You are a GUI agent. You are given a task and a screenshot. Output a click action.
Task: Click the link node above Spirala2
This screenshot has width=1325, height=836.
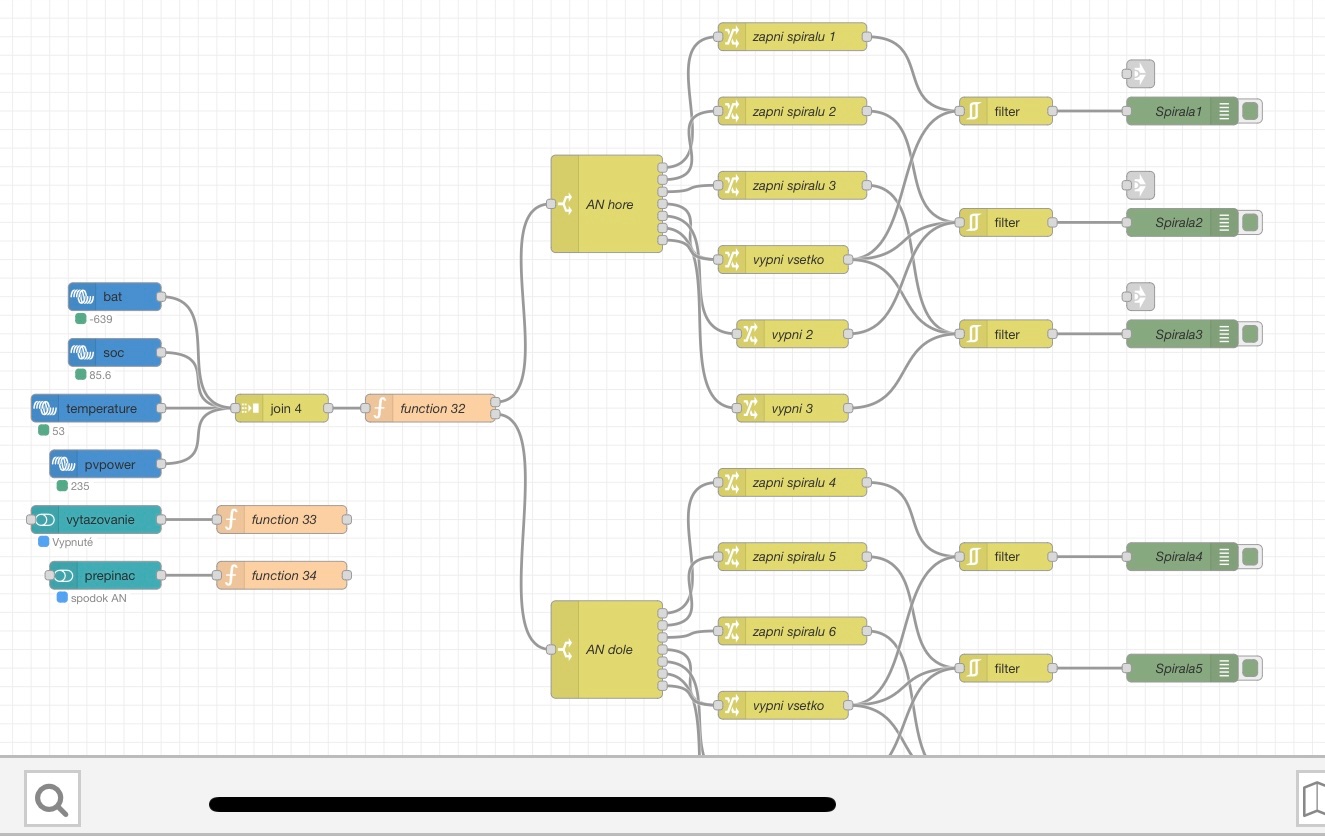pyautogui.click(x=1139, y=185)
